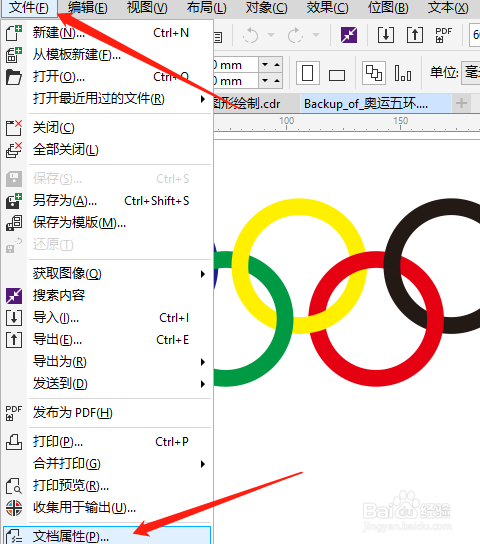Click purple search icon beside 搜索内容
480x544 pixels.
(x=14, y=296)
